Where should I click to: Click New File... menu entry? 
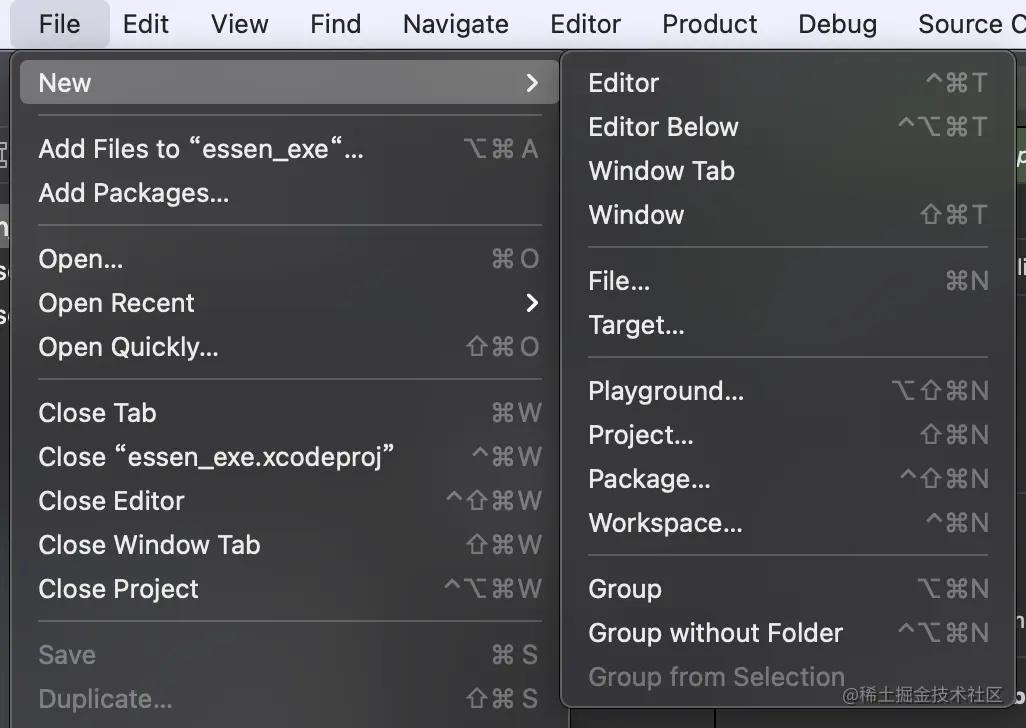click(619, 281)
